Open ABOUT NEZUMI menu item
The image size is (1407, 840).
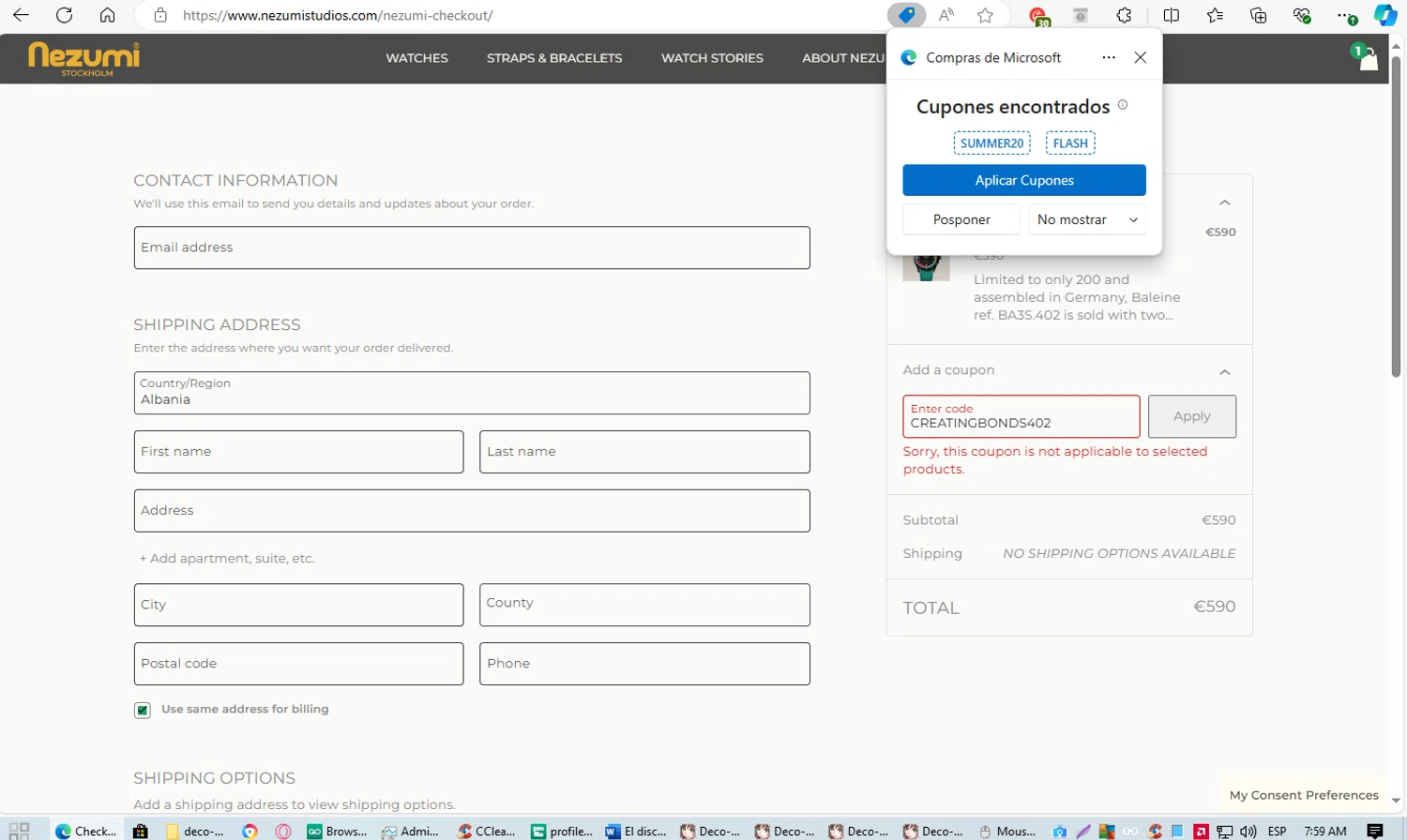pyautogui.click(x=843, y=58)
